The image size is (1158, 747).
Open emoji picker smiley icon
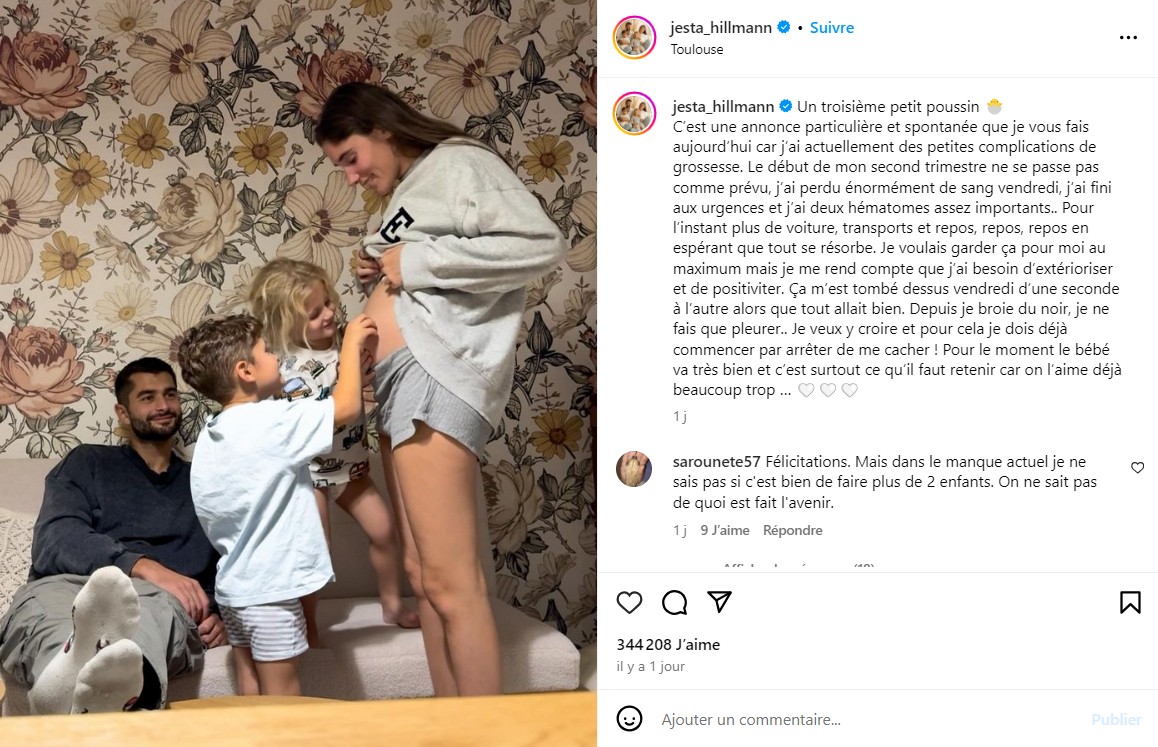click(629, 719)
